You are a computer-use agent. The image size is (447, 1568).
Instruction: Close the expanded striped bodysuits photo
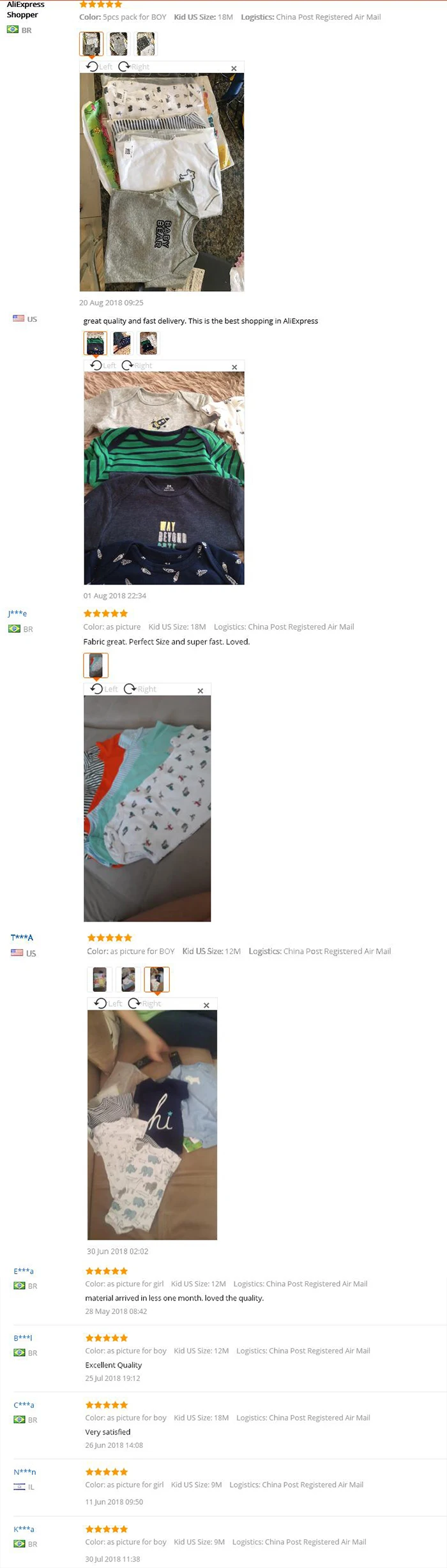pyautogui.click(x=234, y=367)
